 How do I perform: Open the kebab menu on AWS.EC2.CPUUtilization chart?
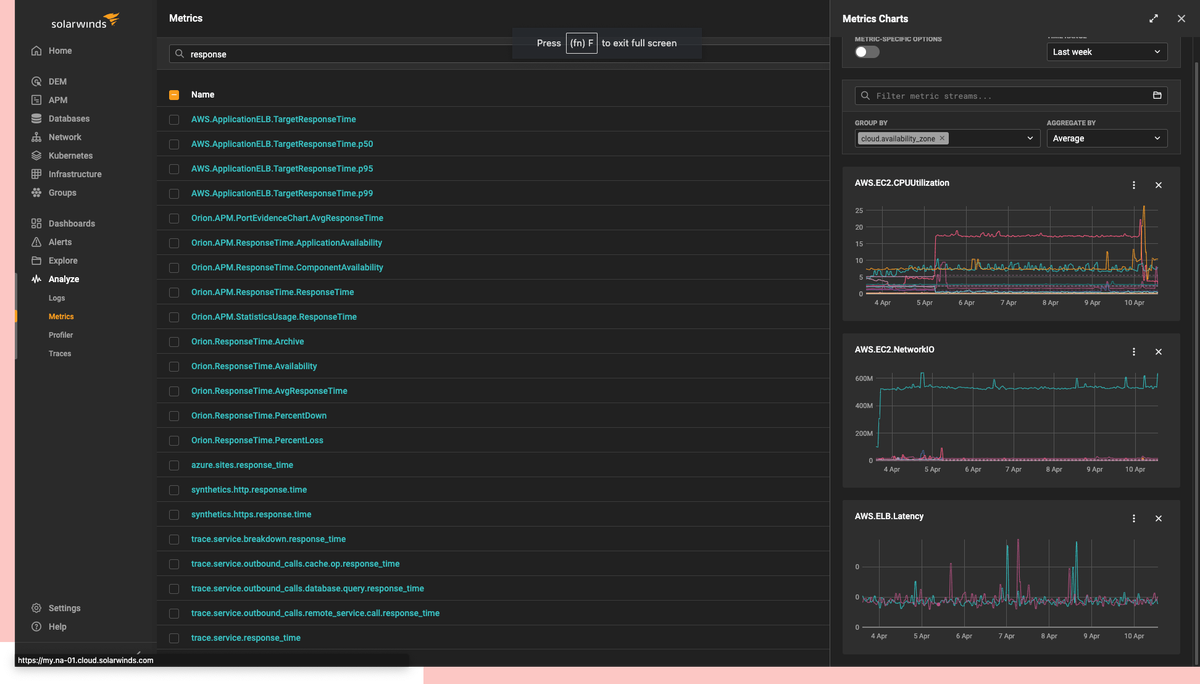tap(1133, 185)
